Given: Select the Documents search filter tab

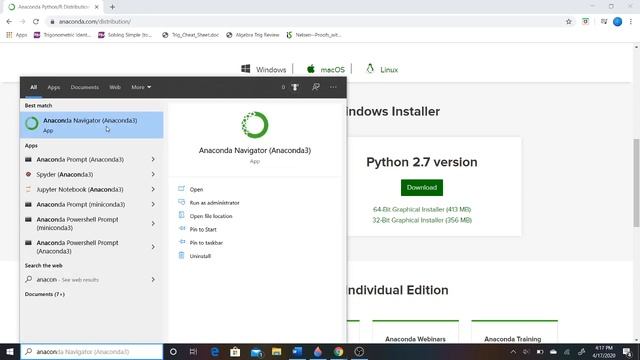Looking at the screenshot, I should click(84, 87).
